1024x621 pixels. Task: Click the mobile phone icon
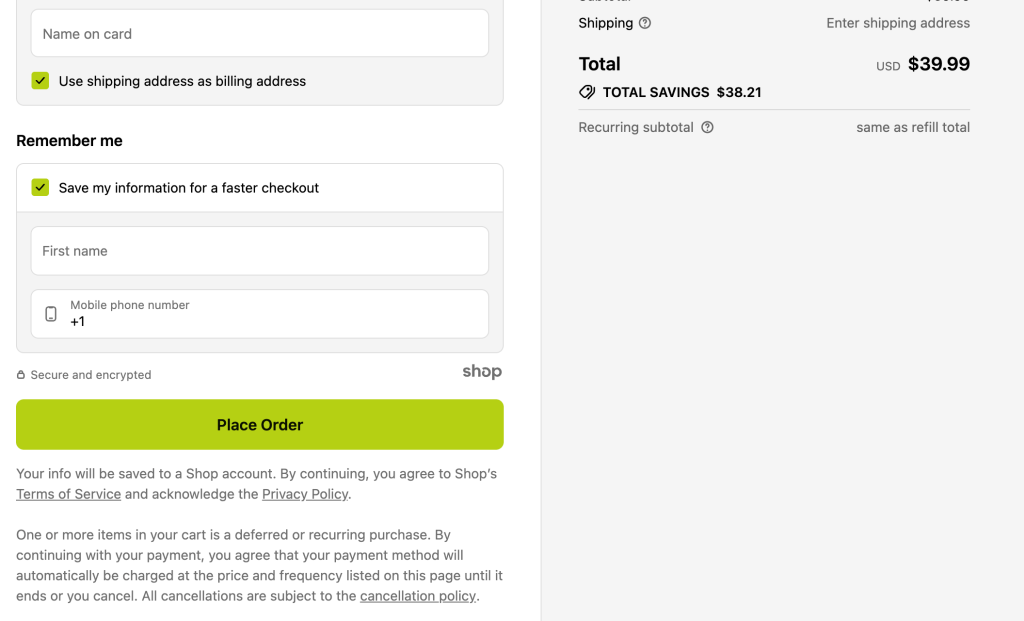[51, 314]
